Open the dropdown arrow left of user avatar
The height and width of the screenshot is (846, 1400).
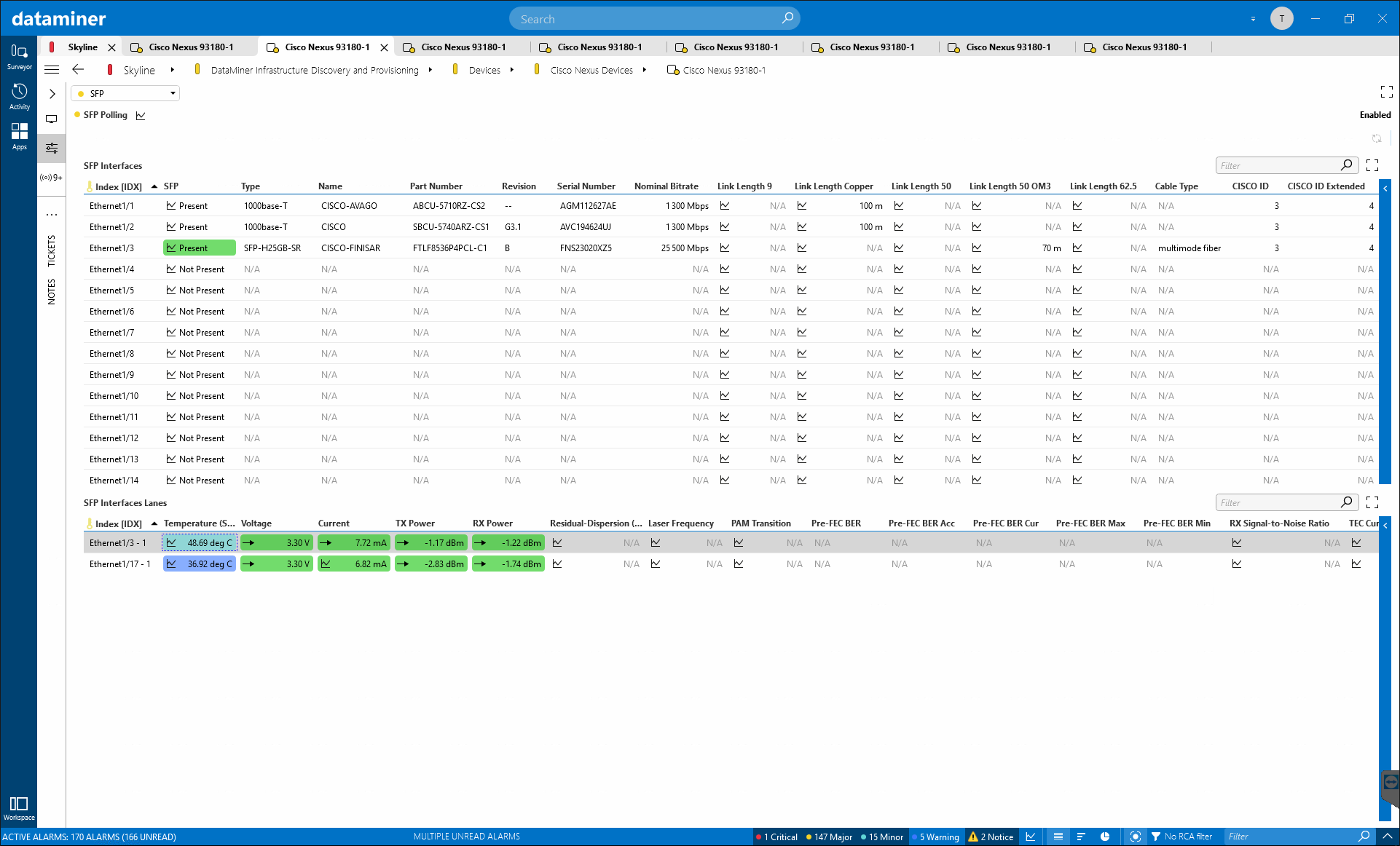coord(1253,20)
